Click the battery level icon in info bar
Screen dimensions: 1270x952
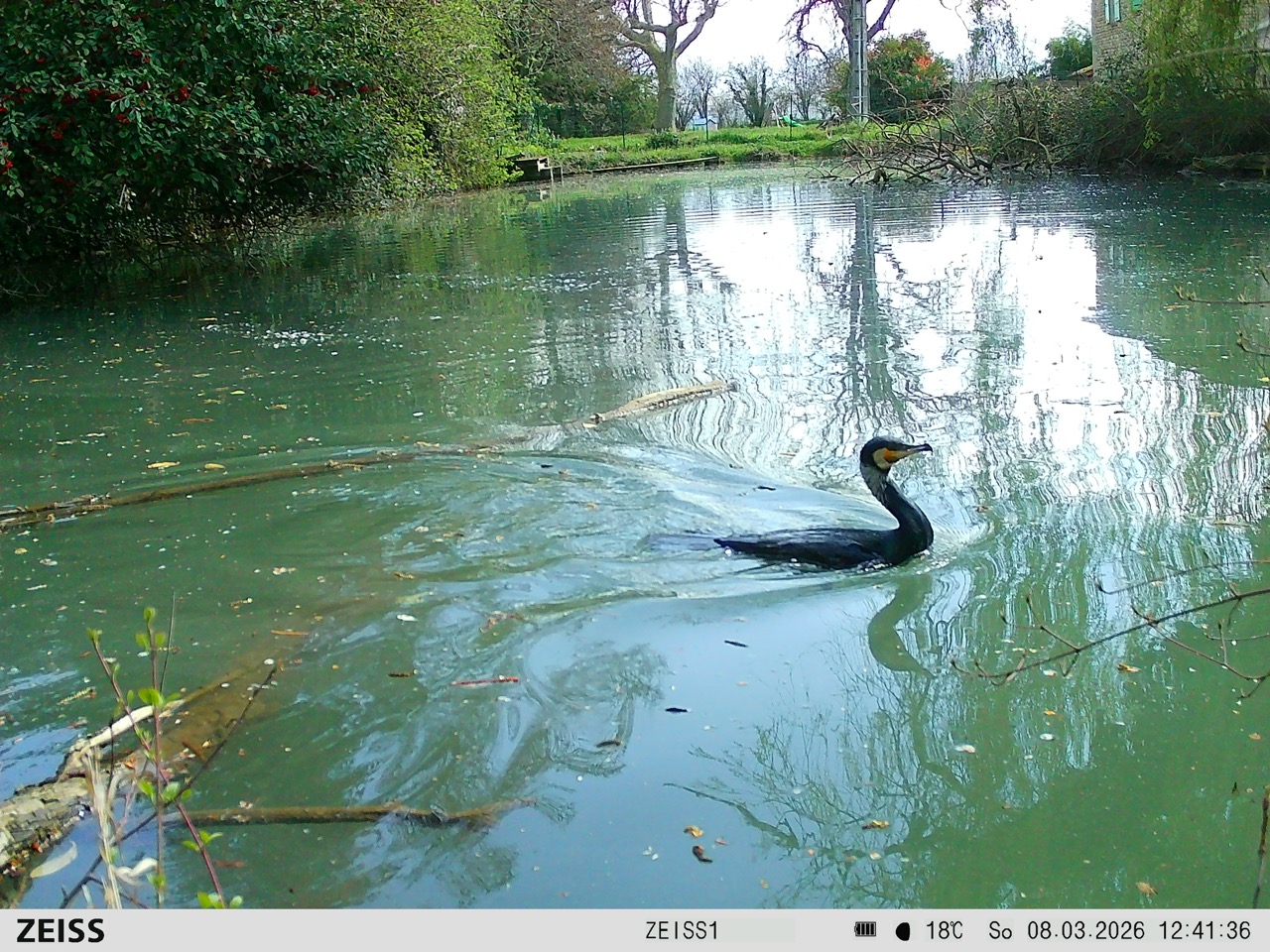pyautogui.click(x=865, y=930)
